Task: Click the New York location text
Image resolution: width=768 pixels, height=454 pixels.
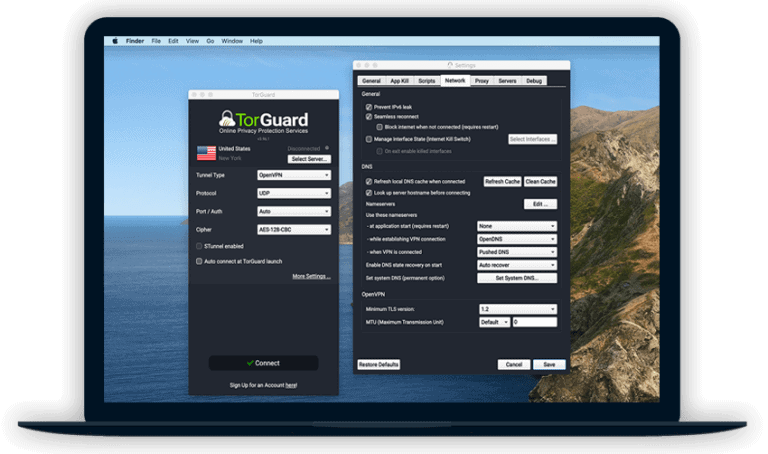Action: click(x=230, y=158)
